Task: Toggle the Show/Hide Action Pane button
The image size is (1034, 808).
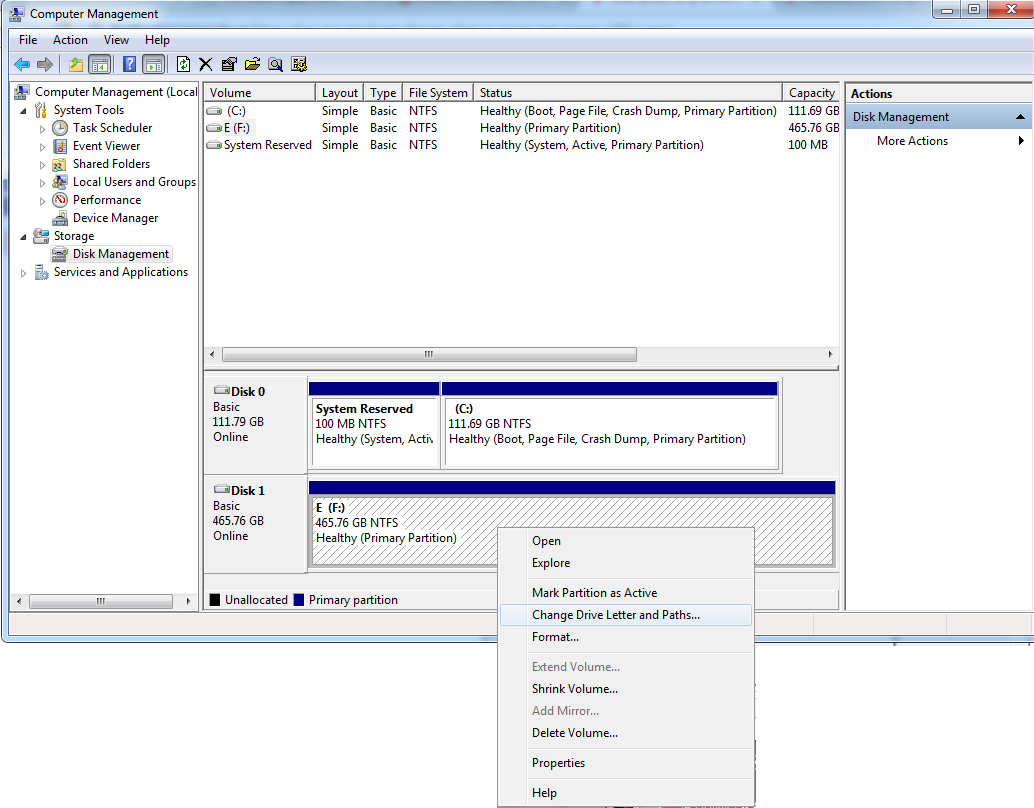Action: [x=153, y=64]
